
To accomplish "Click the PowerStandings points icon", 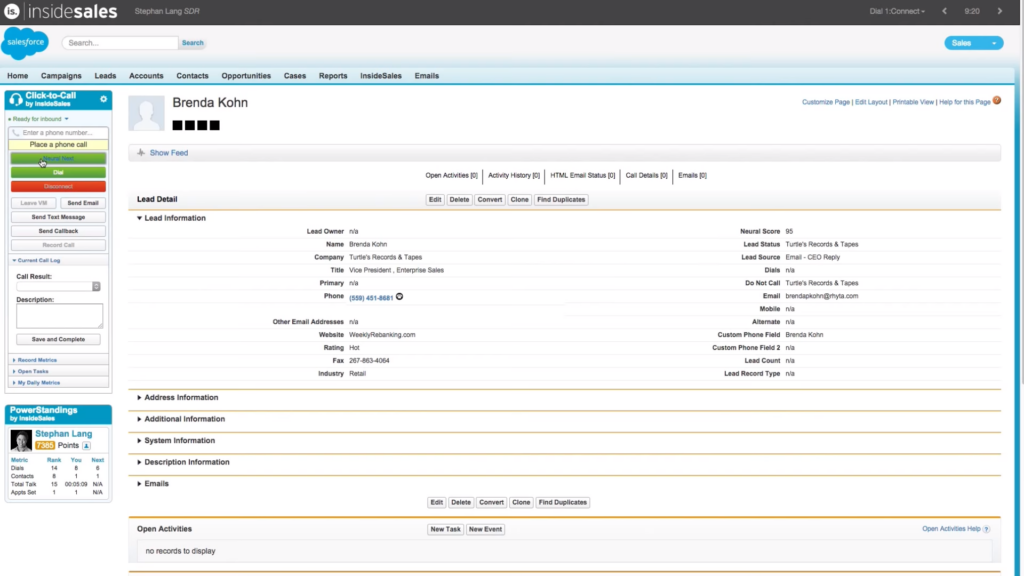I will click(86, 445).
